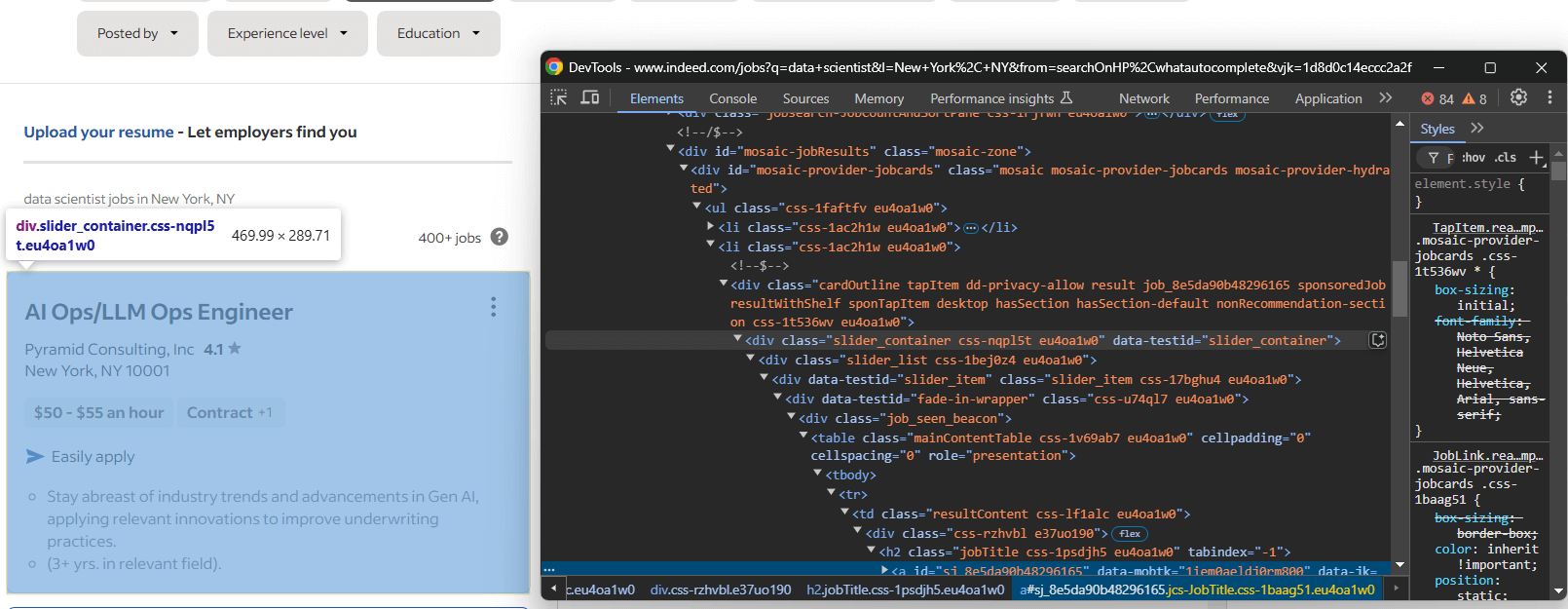Switch to the Elements tab
Screen dimensions: 1568x609
(x=656, y=98)
